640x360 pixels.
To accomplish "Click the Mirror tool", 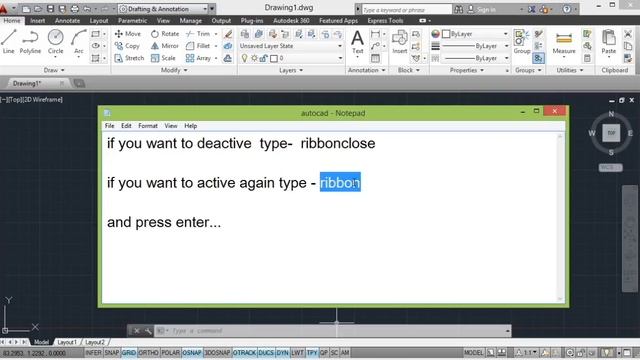I will (165, 46).
